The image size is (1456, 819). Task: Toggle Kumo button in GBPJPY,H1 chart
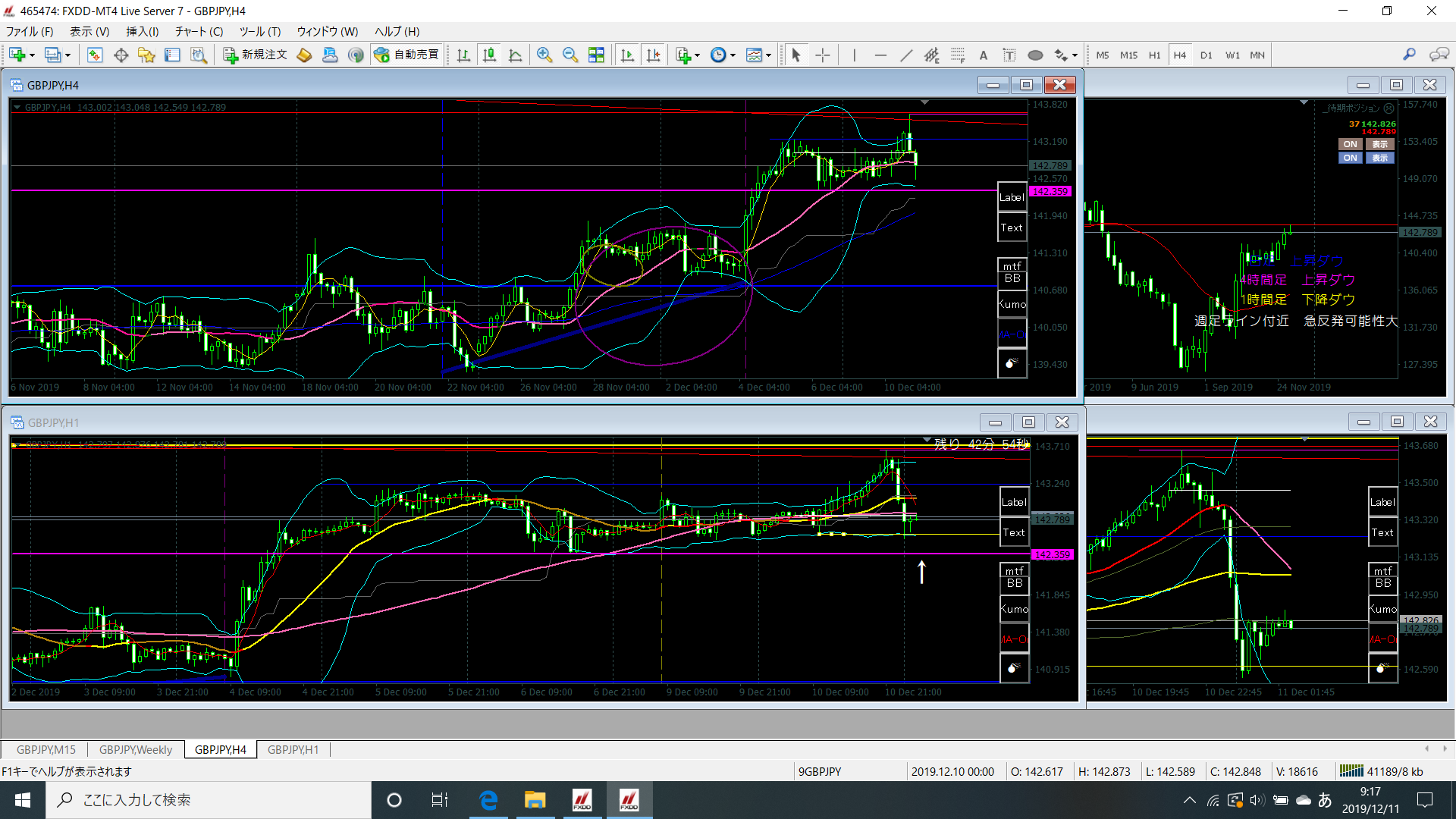tap(1014, 609)
